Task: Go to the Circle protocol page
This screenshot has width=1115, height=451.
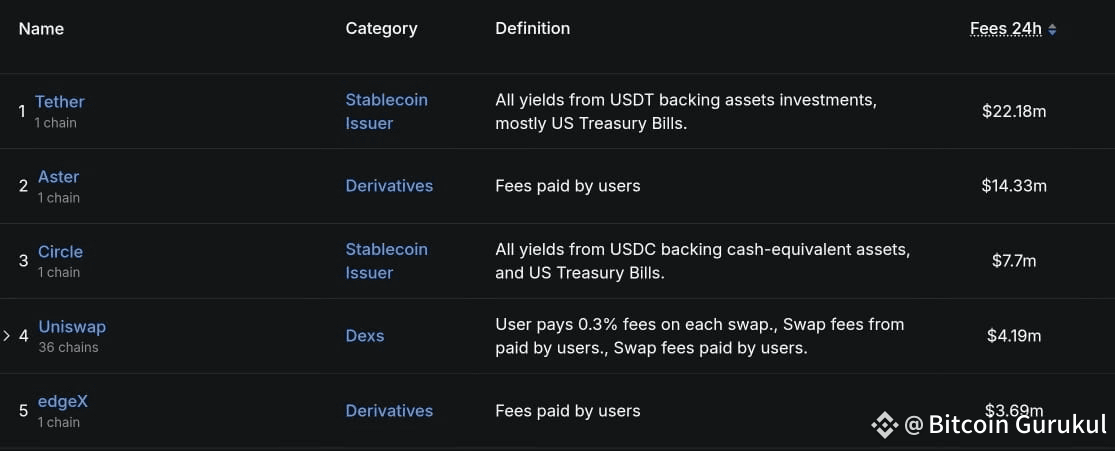Action: click(x=60, y=252)
